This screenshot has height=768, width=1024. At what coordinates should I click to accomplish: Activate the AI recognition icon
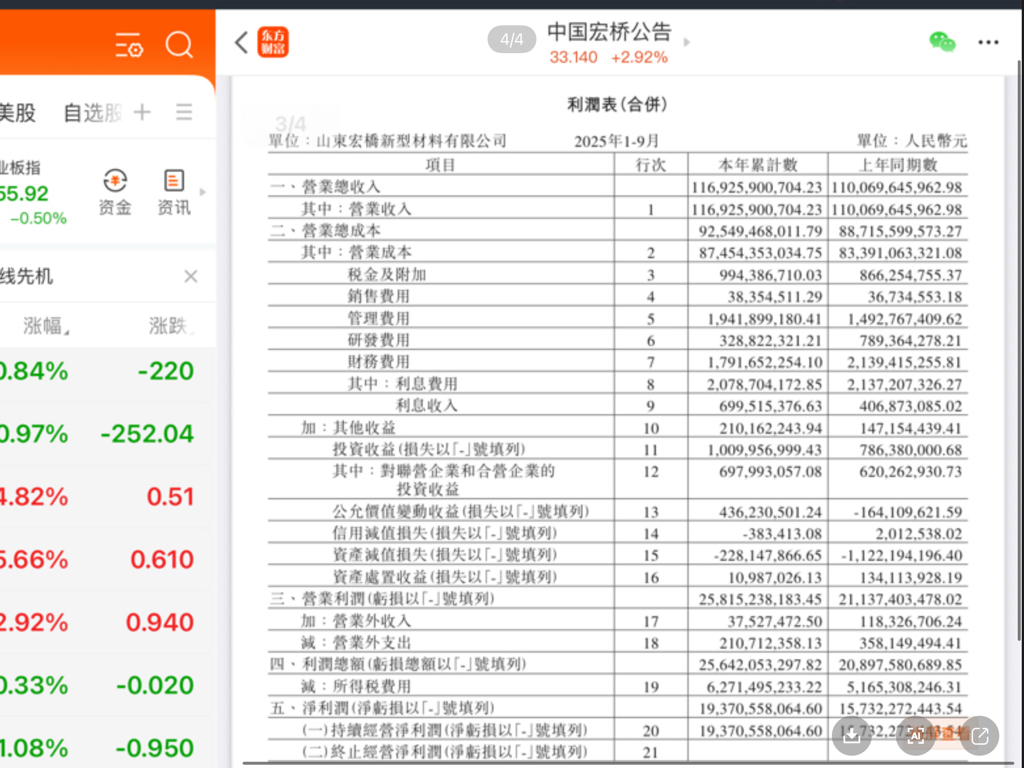coord(915,736)
